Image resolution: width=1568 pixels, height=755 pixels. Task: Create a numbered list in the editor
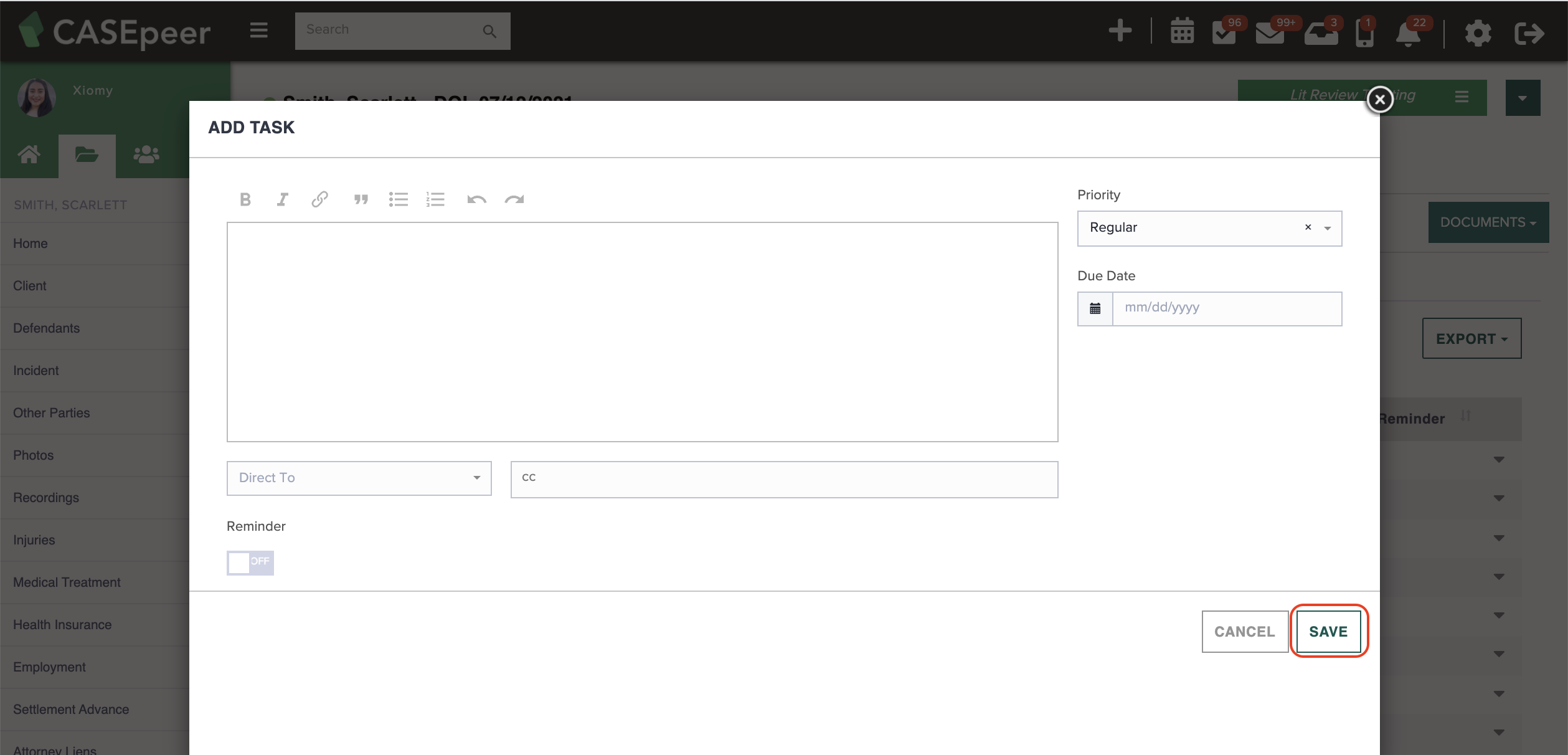click(435, 199)
